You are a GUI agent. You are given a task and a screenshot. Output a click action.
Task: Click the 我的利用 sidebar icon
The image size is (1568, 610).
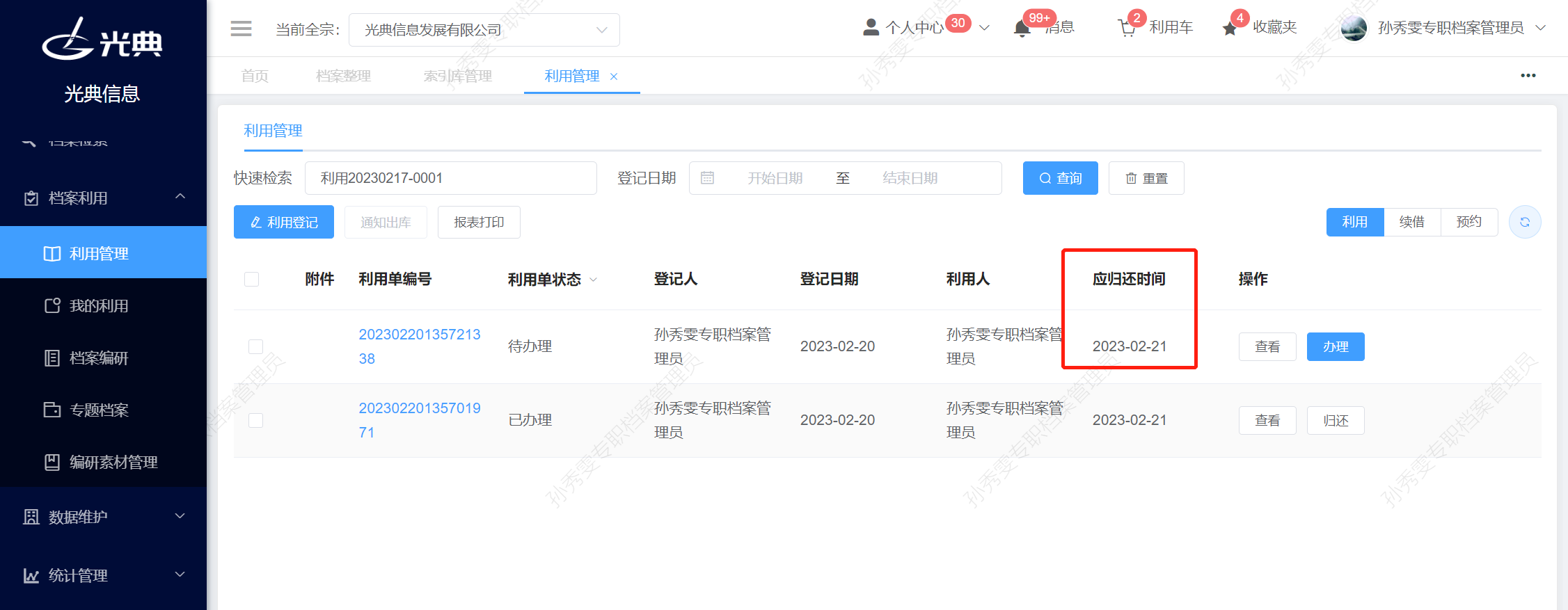tap(52, 305)
